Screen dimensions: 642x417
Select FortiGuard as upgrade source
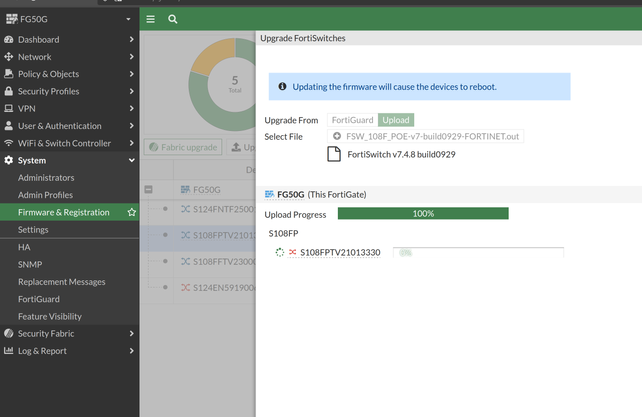(353, 120)
